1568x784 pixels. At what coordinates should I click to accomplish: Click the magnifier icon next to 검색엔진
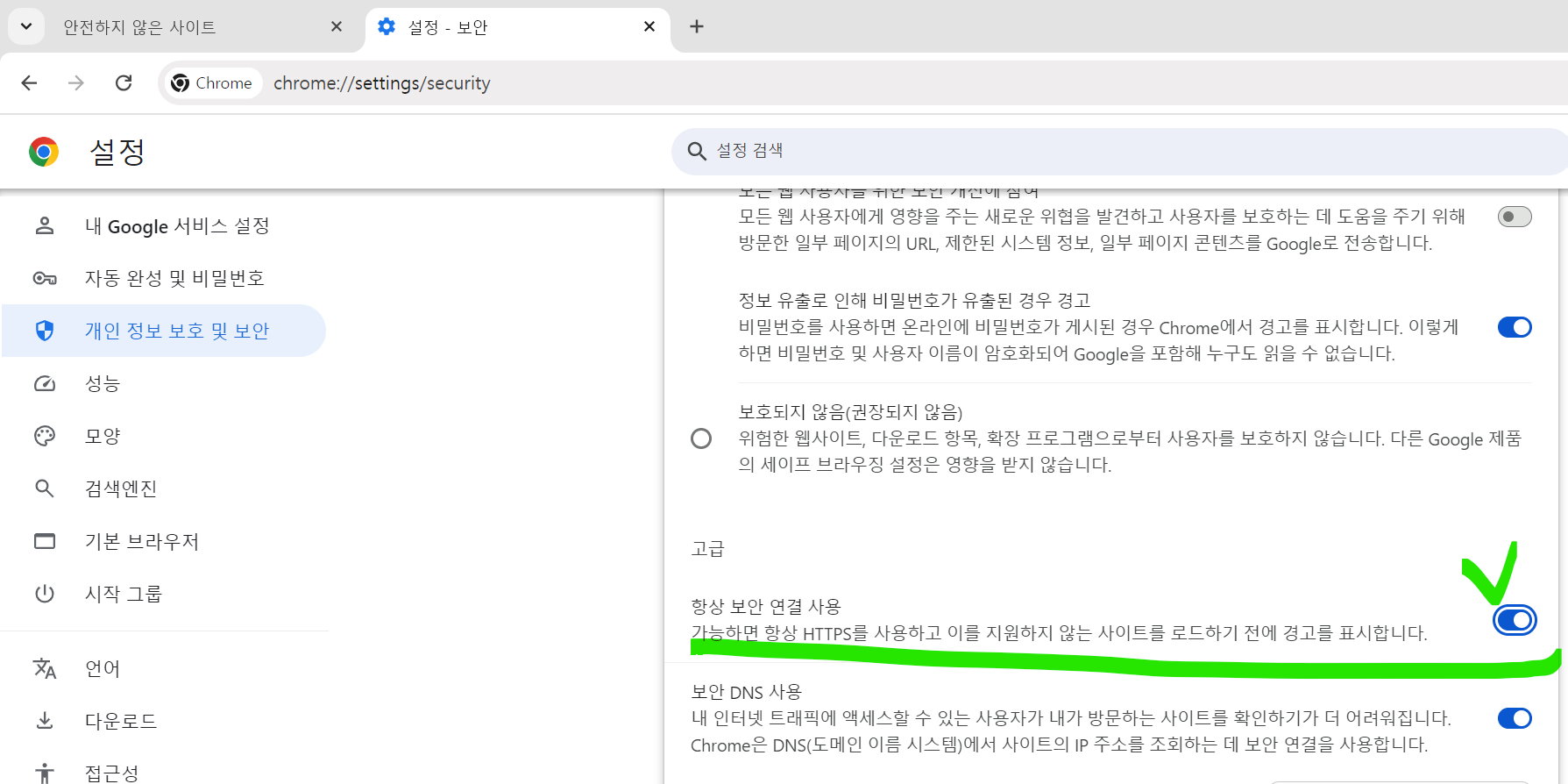click(45, 488)
